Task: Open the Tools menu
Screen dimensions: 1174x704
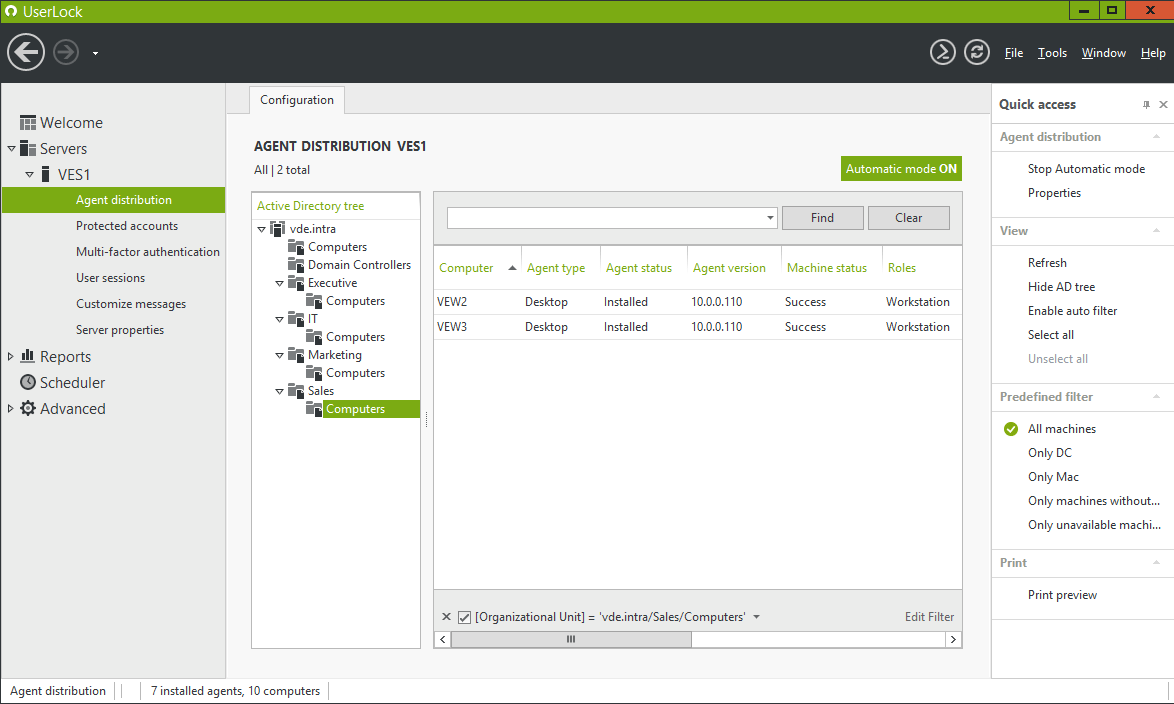Action: click(1052, 52)
